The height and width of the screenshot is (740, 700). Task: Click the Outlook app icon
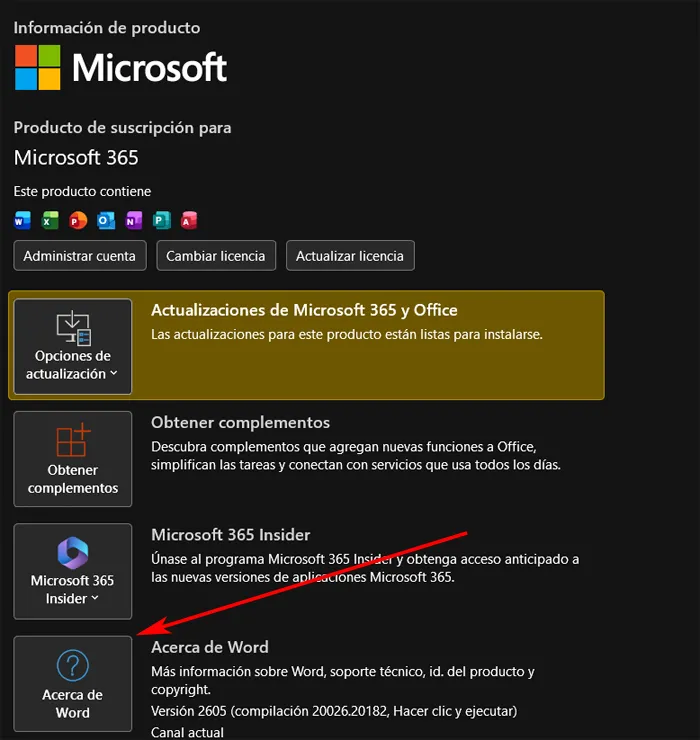tap(106, 220)
